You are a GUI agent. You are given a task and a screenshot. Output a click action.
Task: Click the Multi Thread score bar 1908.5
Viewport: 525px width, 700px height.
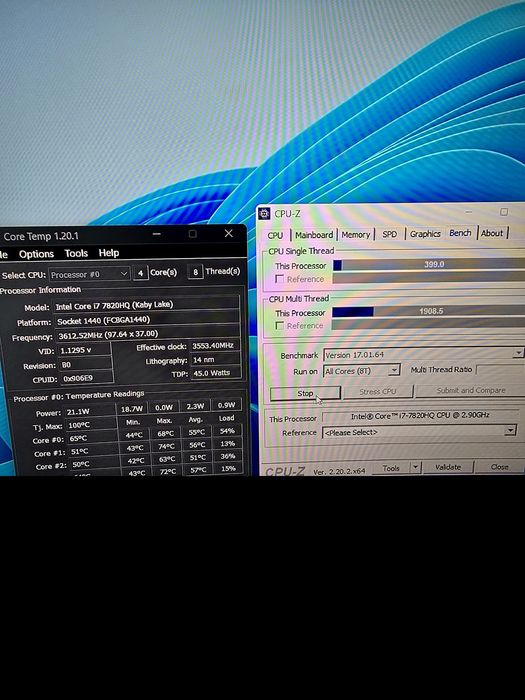click(x=429, y=311)
